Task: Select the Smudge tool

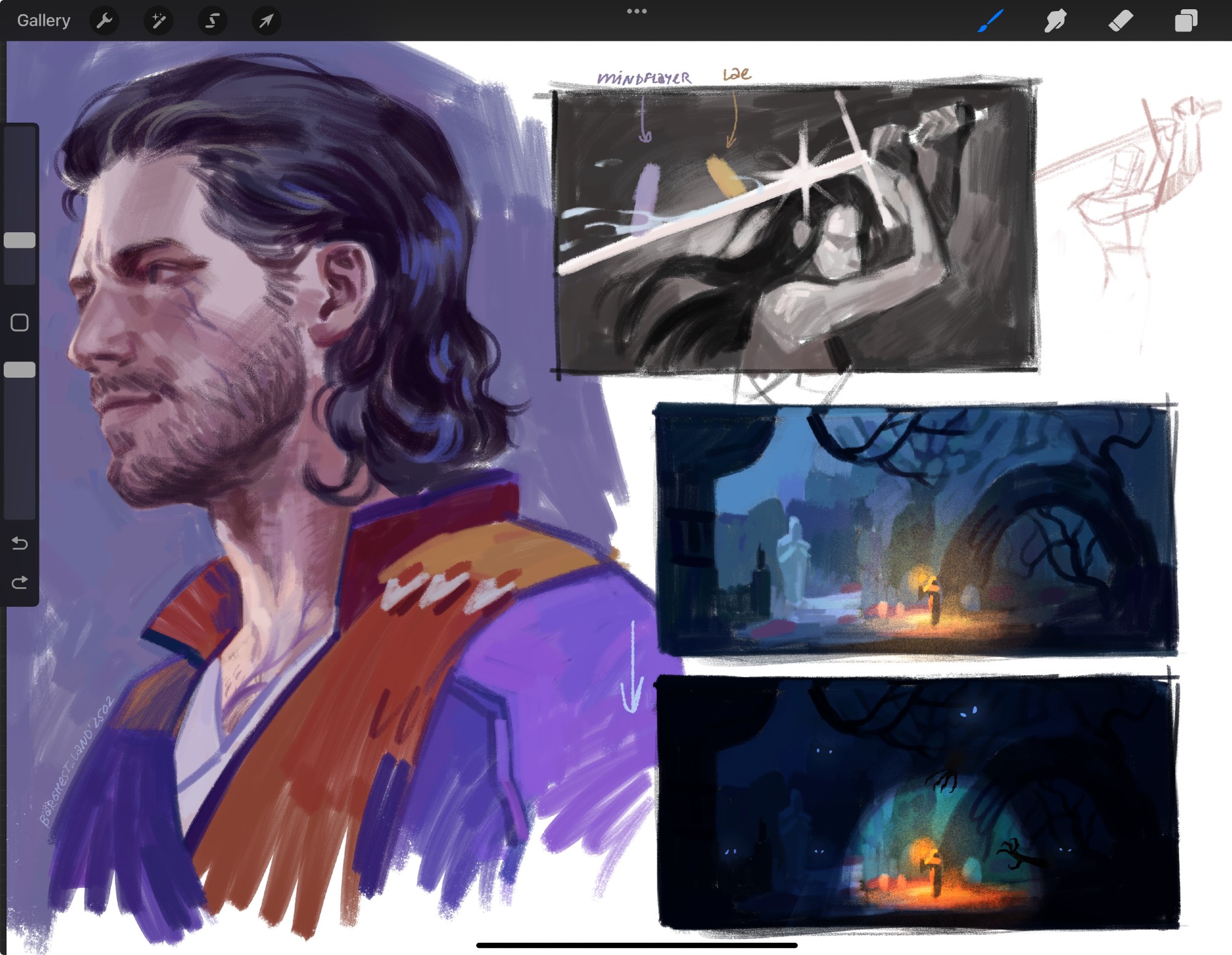Action: click(1055, 21)
